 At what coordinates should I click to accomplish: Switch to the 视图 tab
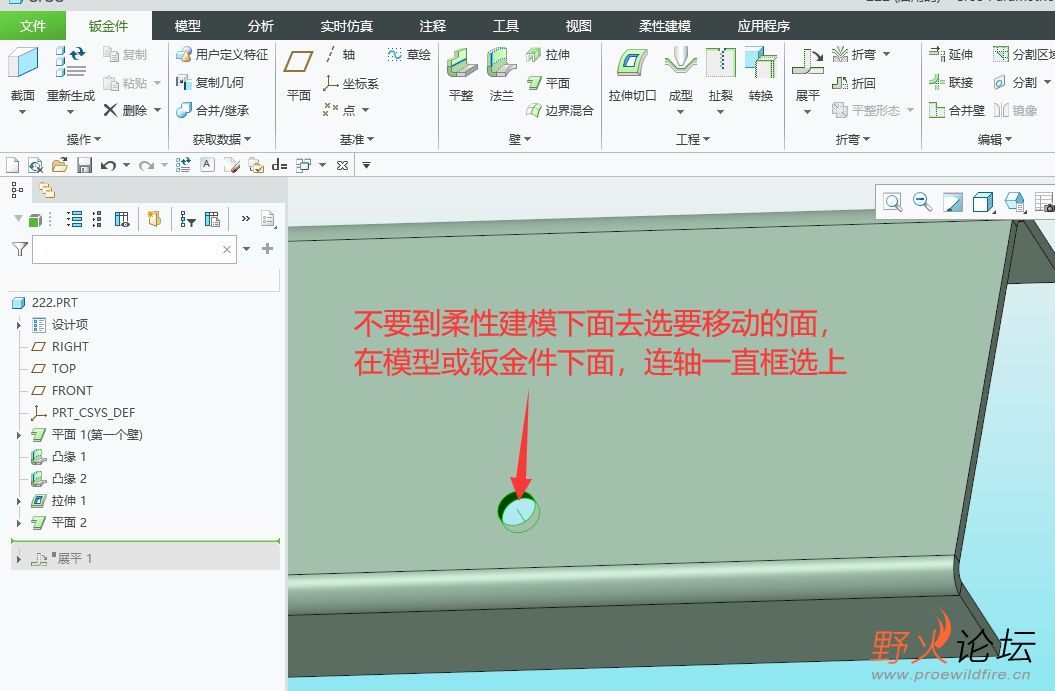[579, 26]
